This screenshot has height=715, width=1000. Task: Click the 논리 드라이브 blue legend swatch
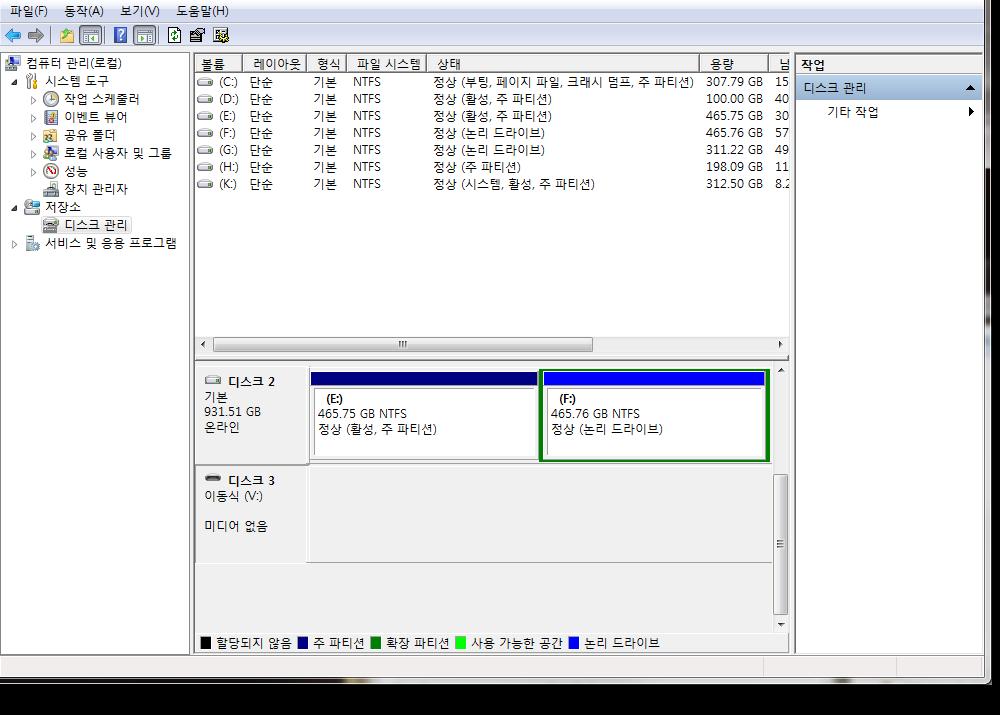tap(573, 643)
